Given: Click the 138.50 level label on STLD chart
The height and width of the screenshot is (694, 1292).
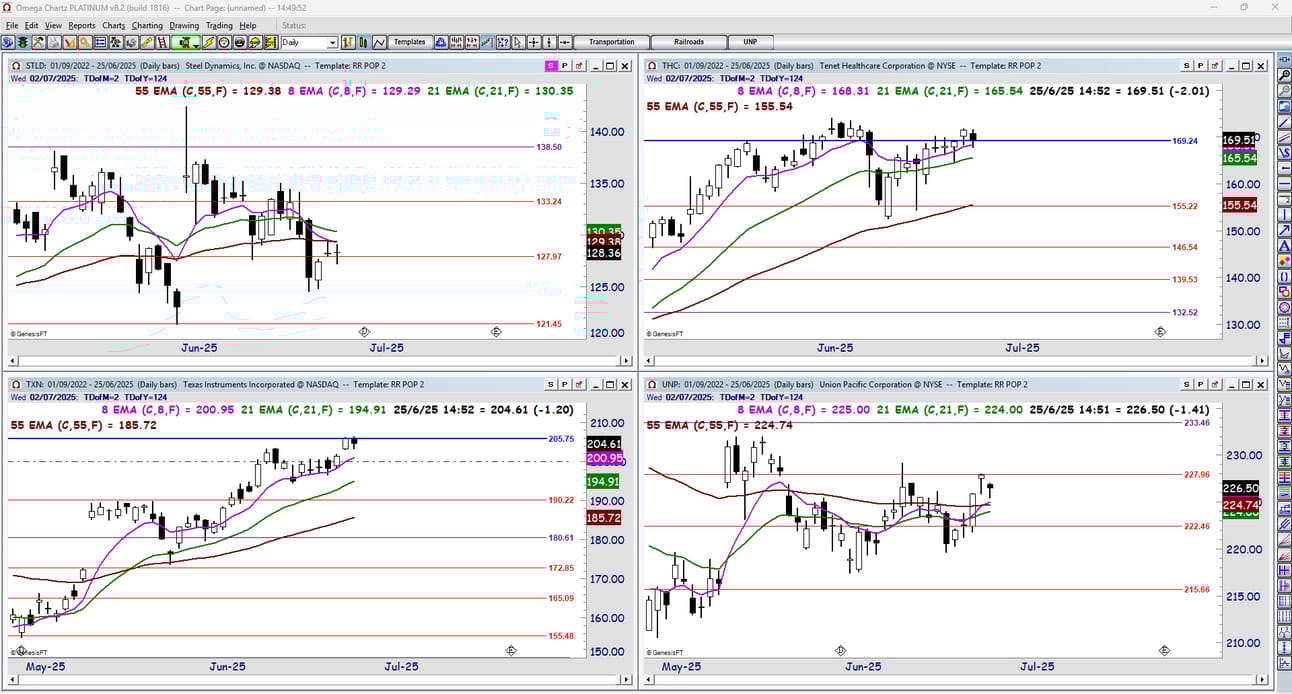Looking at the screenshot, I should pyautogui.click(x=548, y=147).
